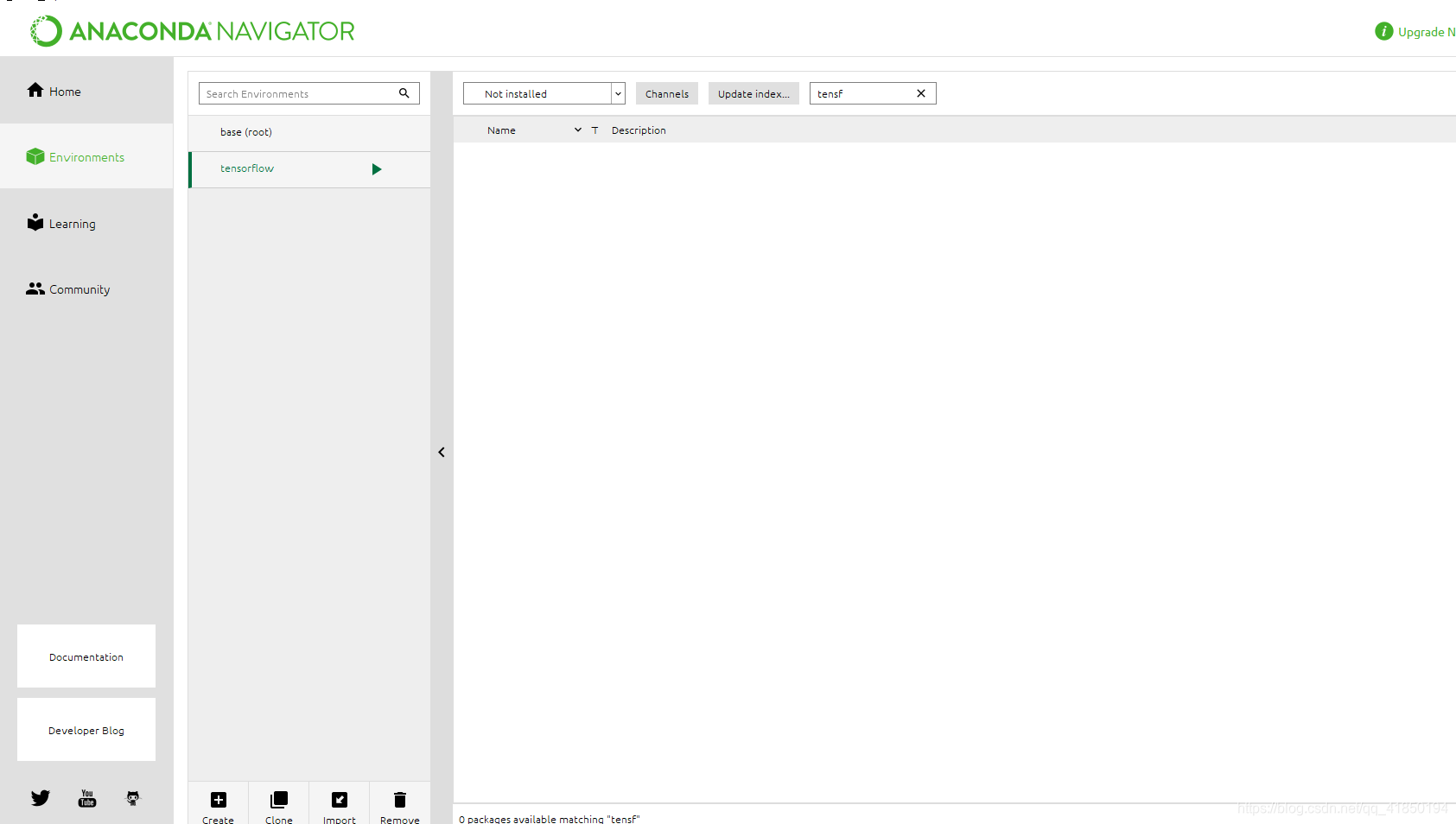Click the tensorflow environment play arrow

(377, 169)
